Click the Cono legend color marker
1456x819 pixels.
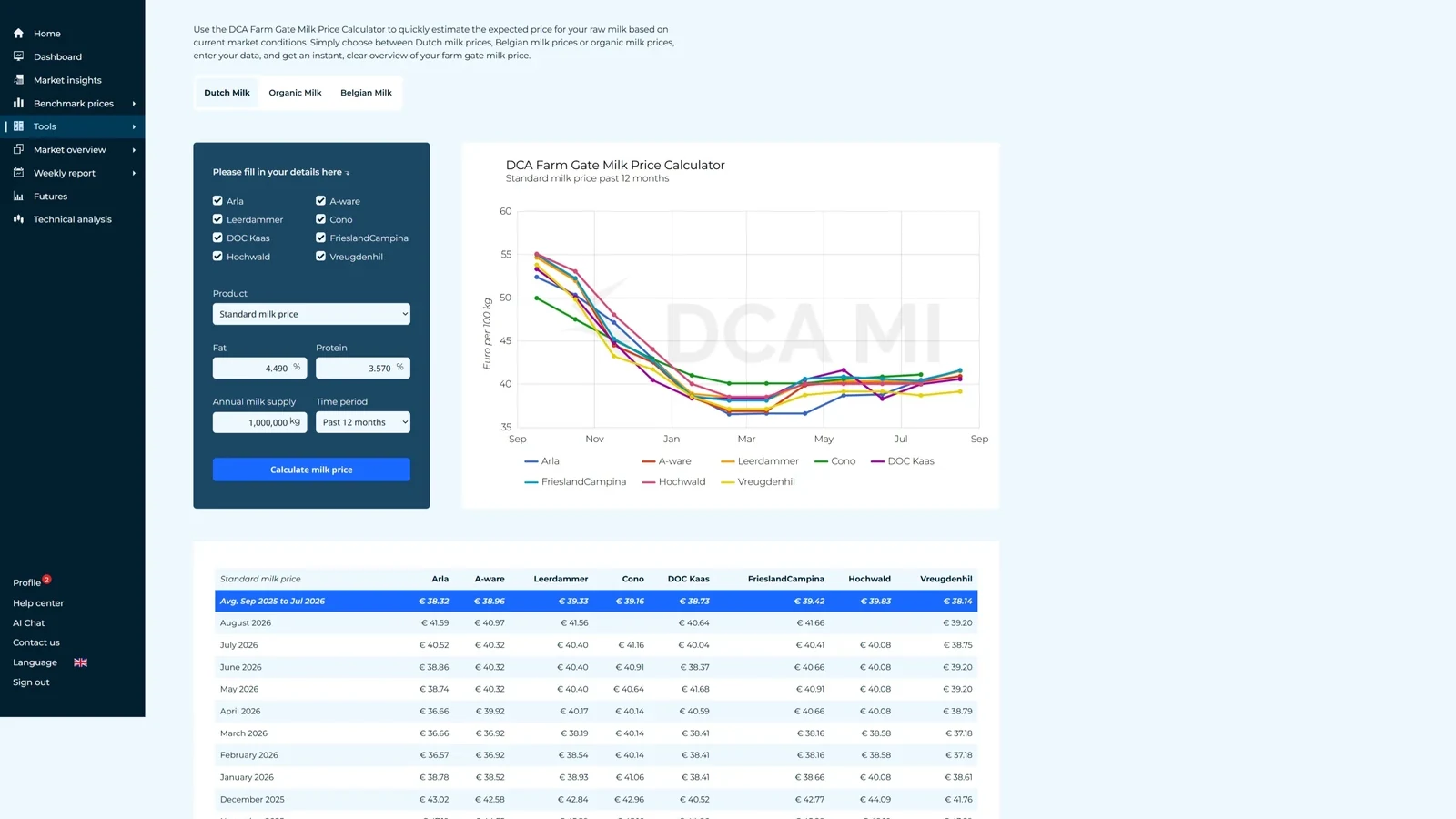(821, 461)
